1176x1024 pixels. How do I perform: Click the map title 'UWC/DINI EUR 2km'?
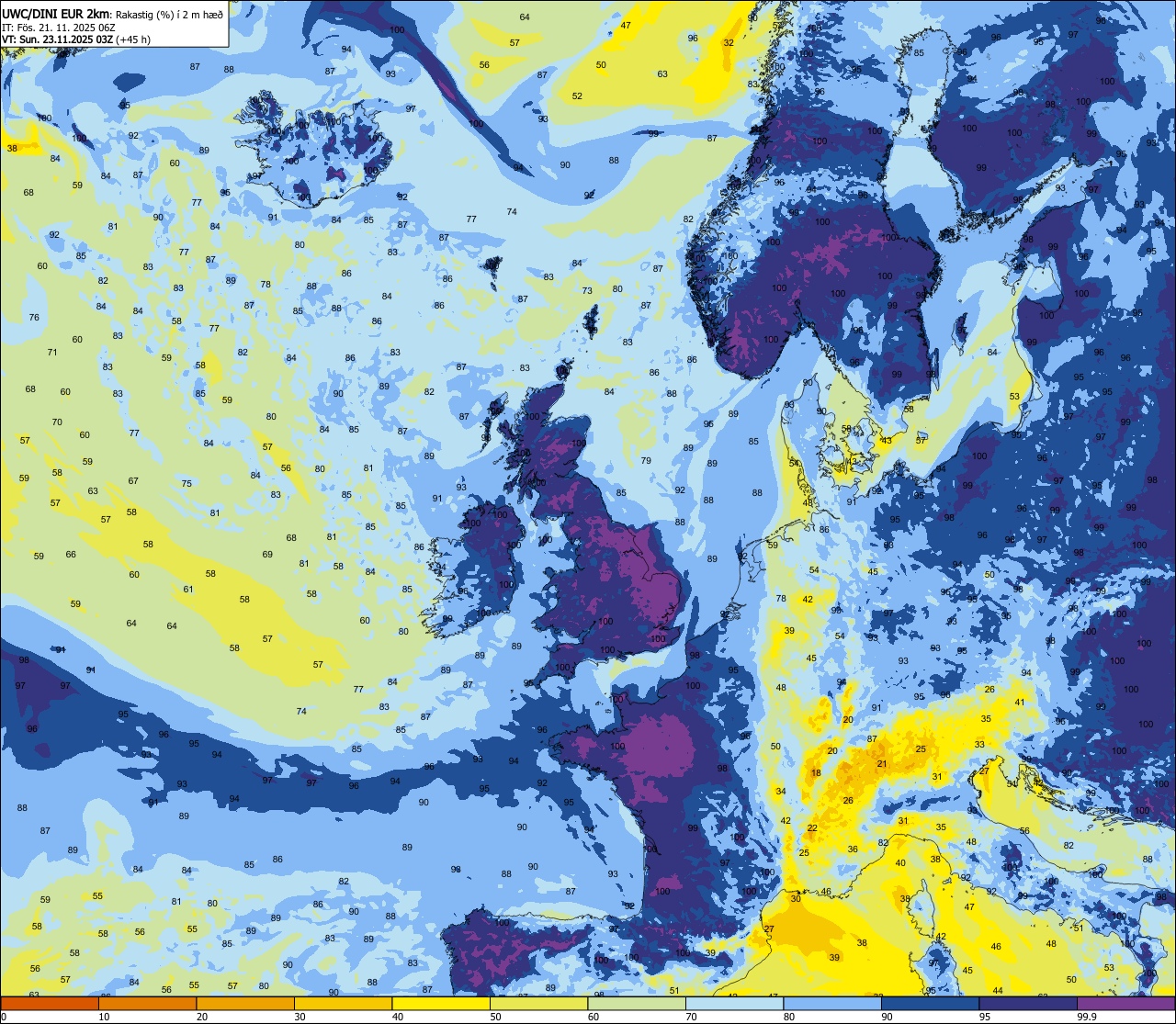(56, 13)
